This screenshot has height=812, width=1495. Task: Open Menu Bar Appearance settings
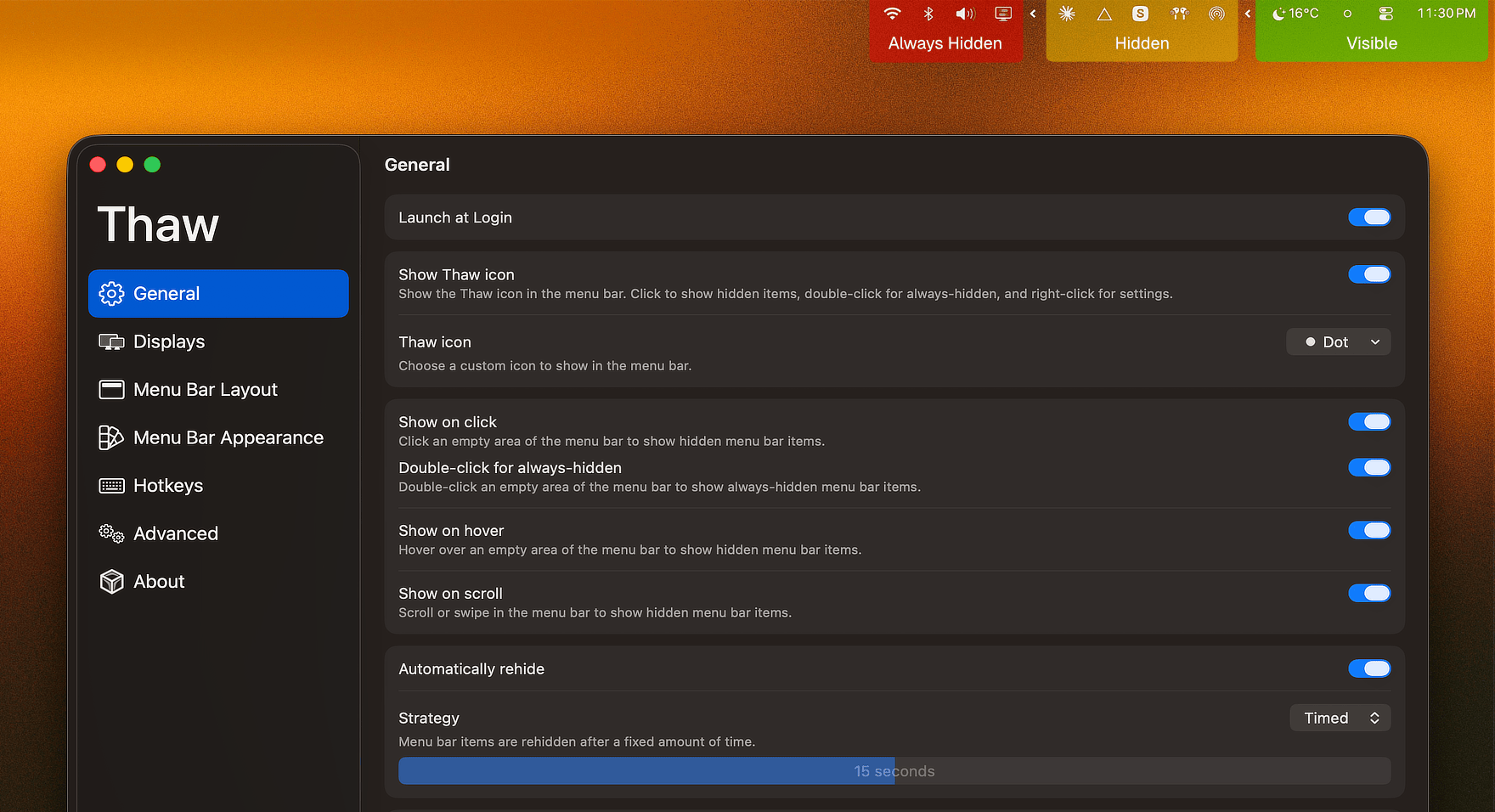point(228,437)
